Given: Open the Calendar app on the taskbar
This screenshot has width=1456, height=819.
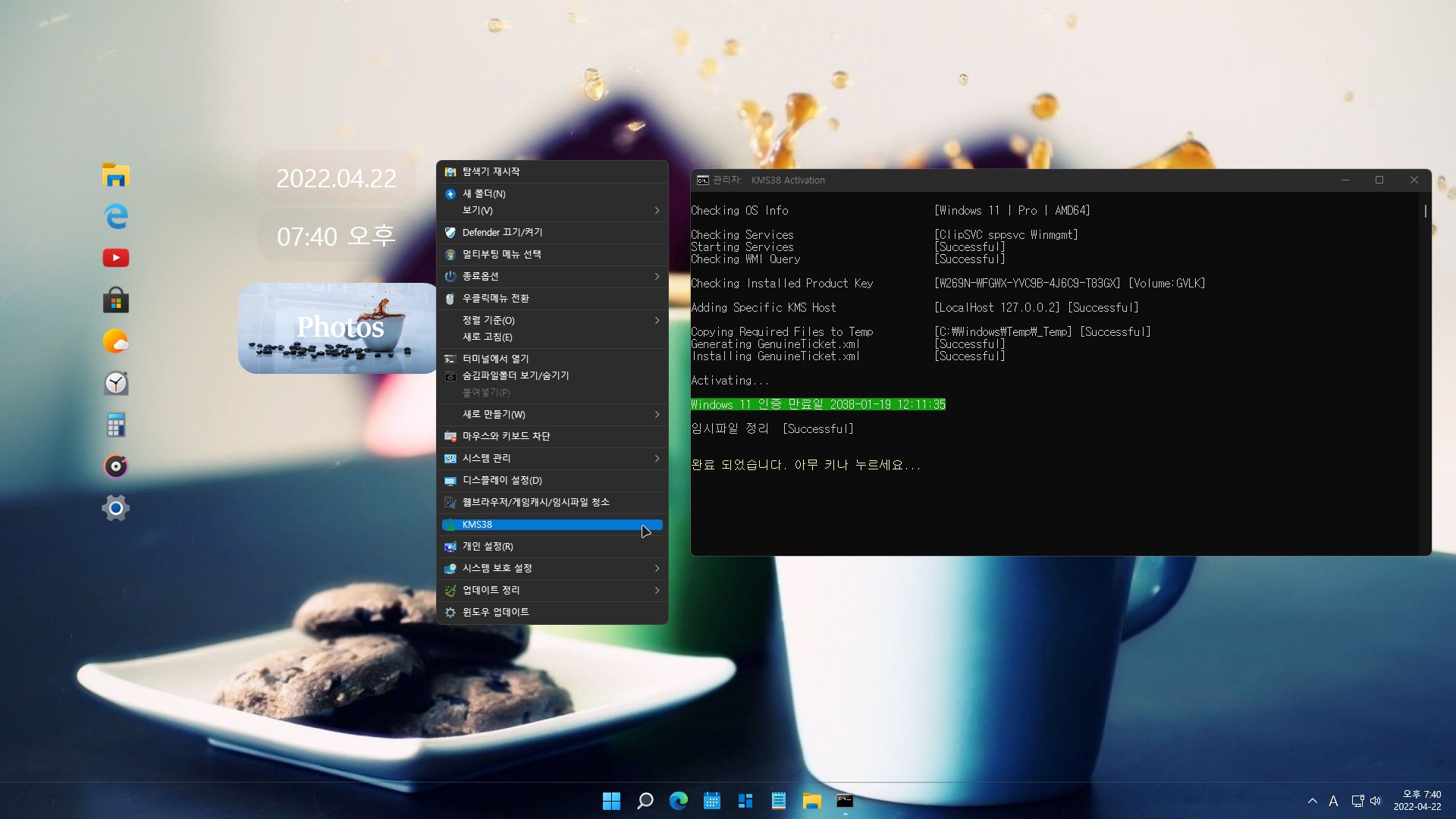Looking at the screenshot, I should pos(712,801).
